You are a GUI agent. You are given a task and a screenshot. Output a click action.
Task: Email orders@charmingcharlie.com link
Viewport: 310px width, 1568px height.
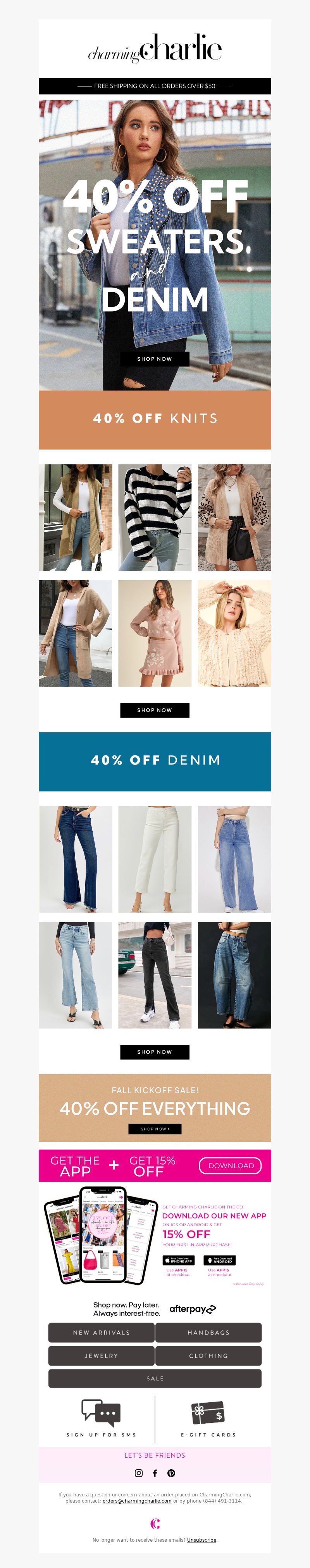(x=137, y=1501)
